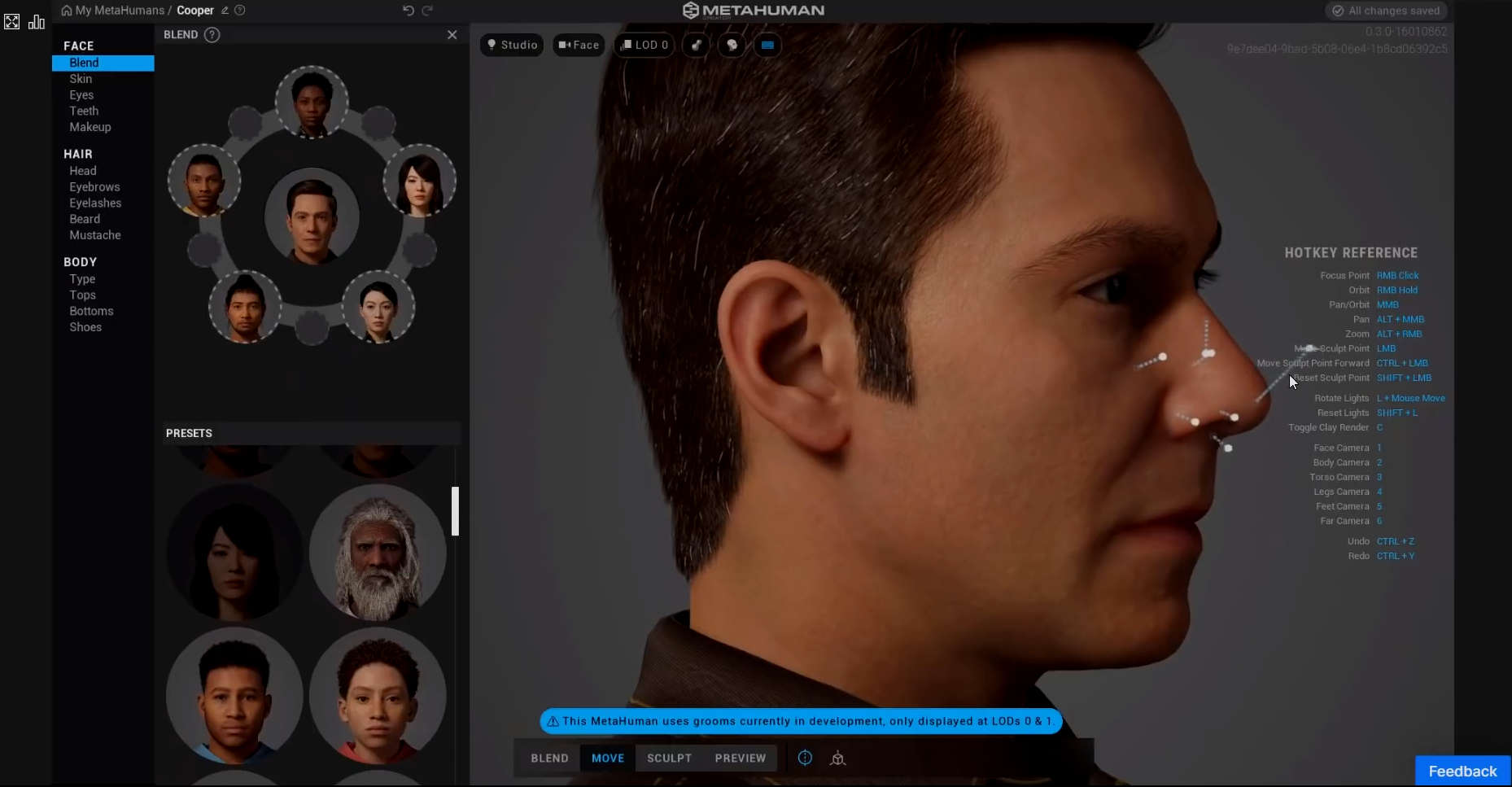Open the Face camera dropdown

579,45
